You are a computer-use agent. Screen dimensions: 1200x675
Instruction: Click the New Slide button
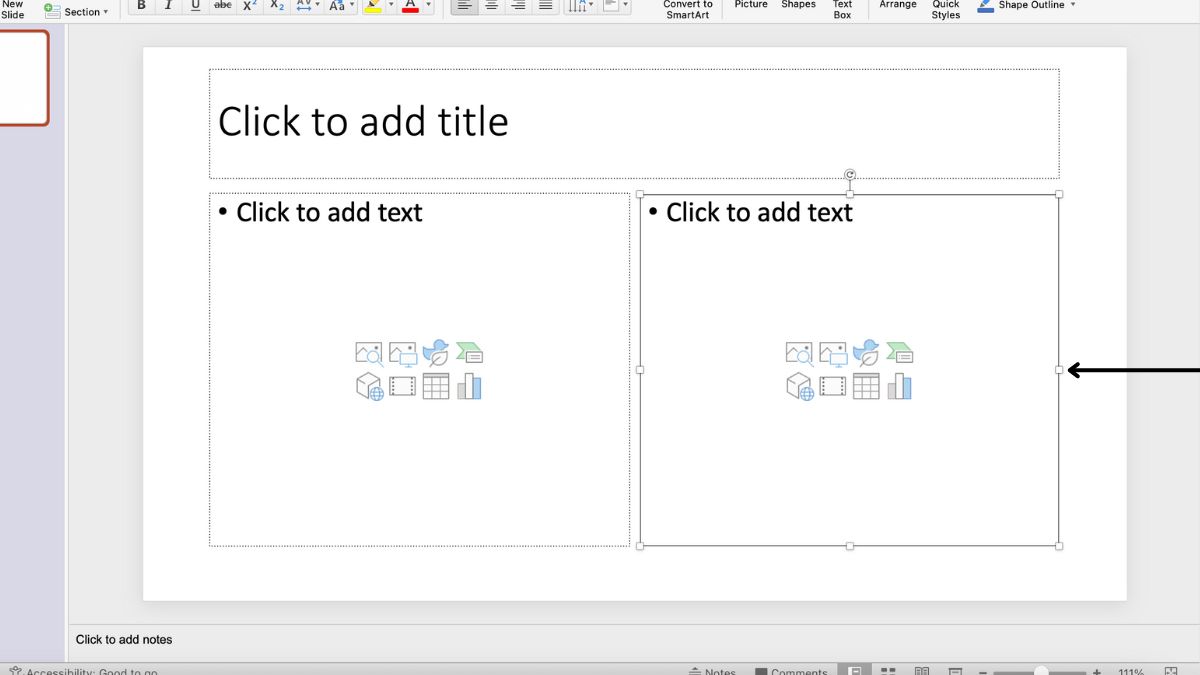(x=14, y=8)
